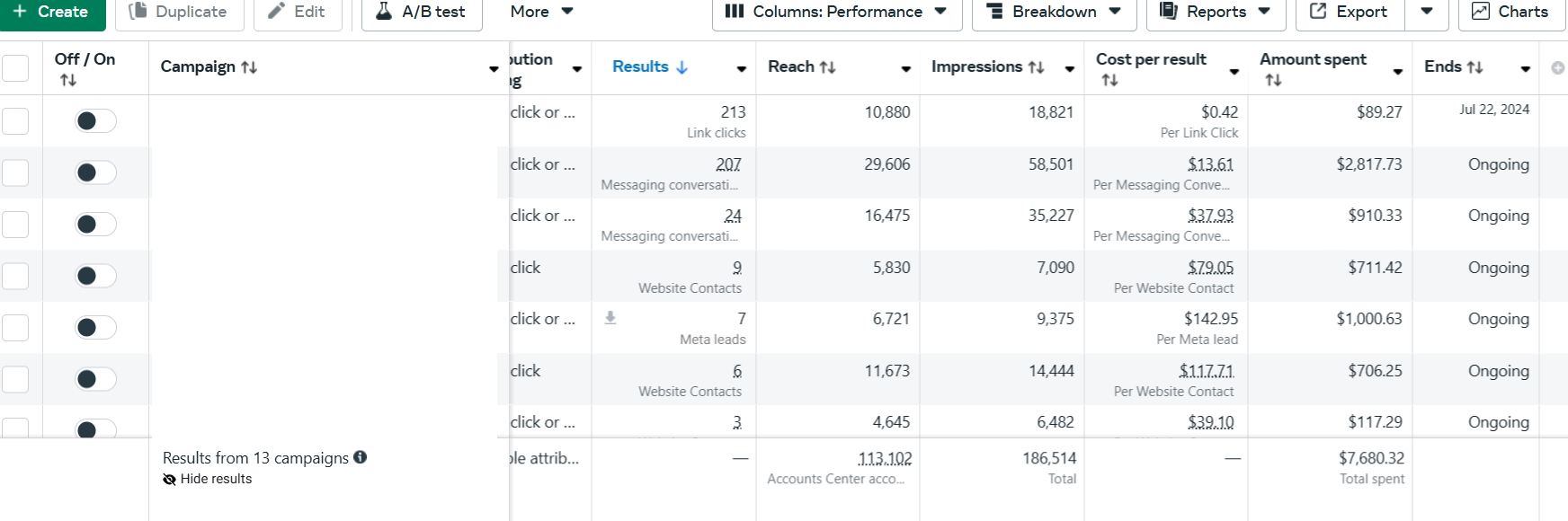Open the More menu
1568x521 pixels.
point(541,13)
